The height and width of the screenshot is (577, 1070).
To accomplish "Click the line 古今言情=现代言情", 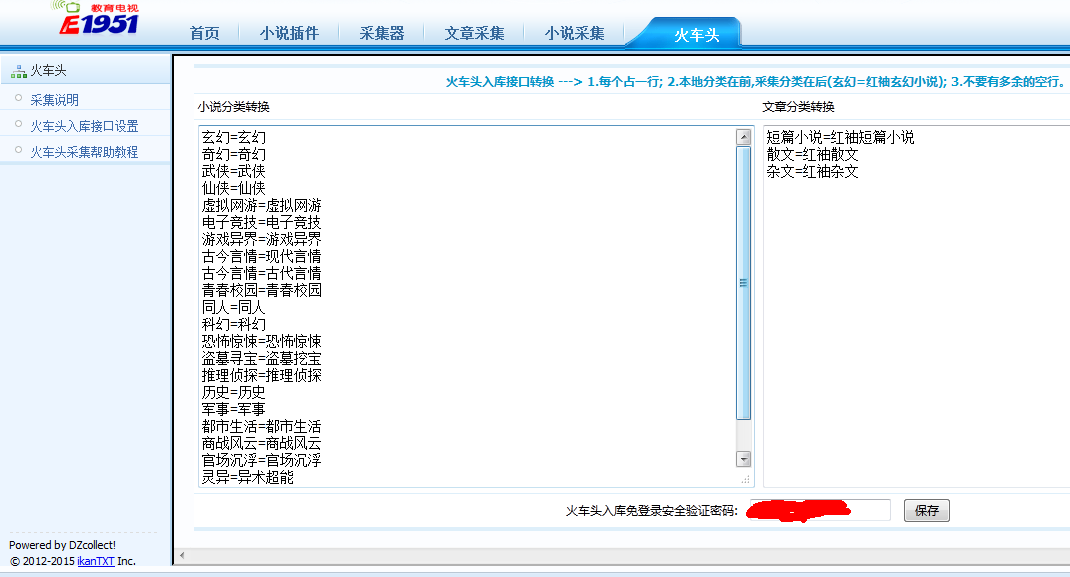I will click(x=261, y=256).
